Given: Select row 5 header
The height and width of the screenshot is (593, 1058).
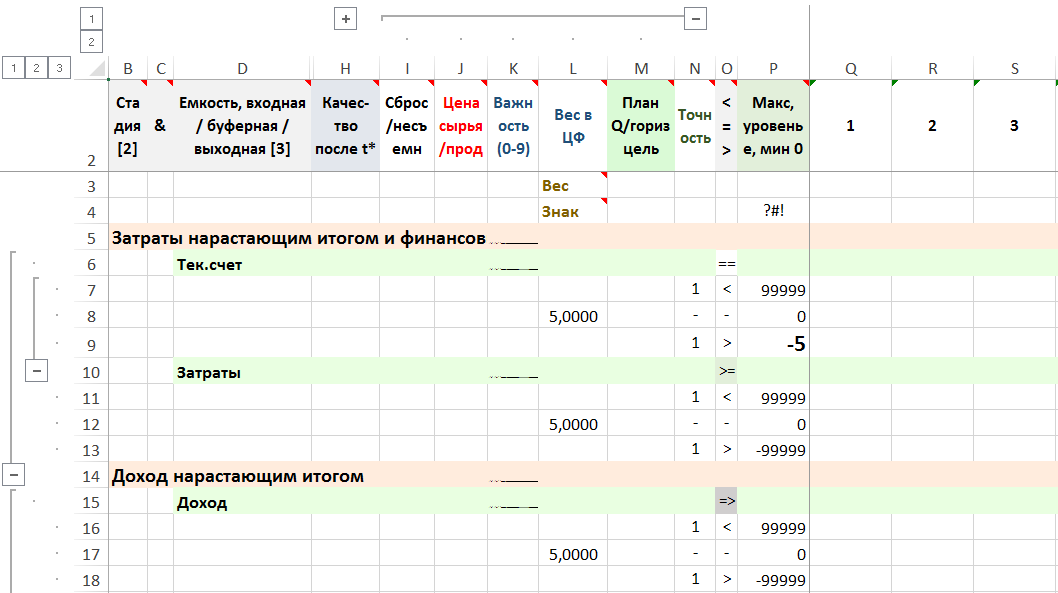Looking at the screenshot, I should point(91,238).
